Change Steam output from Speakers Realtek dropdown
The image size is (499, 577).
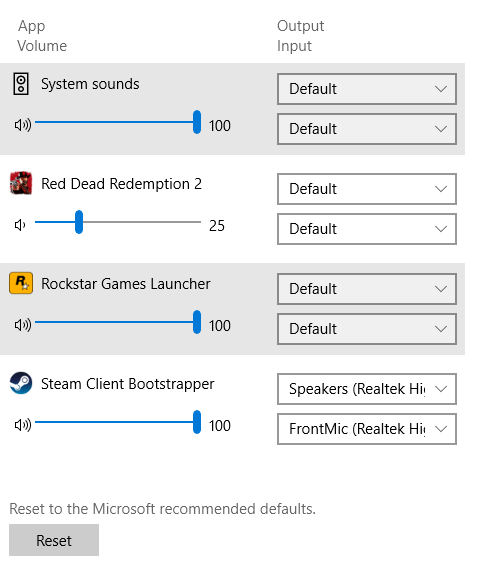pyautogui.click(x=367, y=389)
